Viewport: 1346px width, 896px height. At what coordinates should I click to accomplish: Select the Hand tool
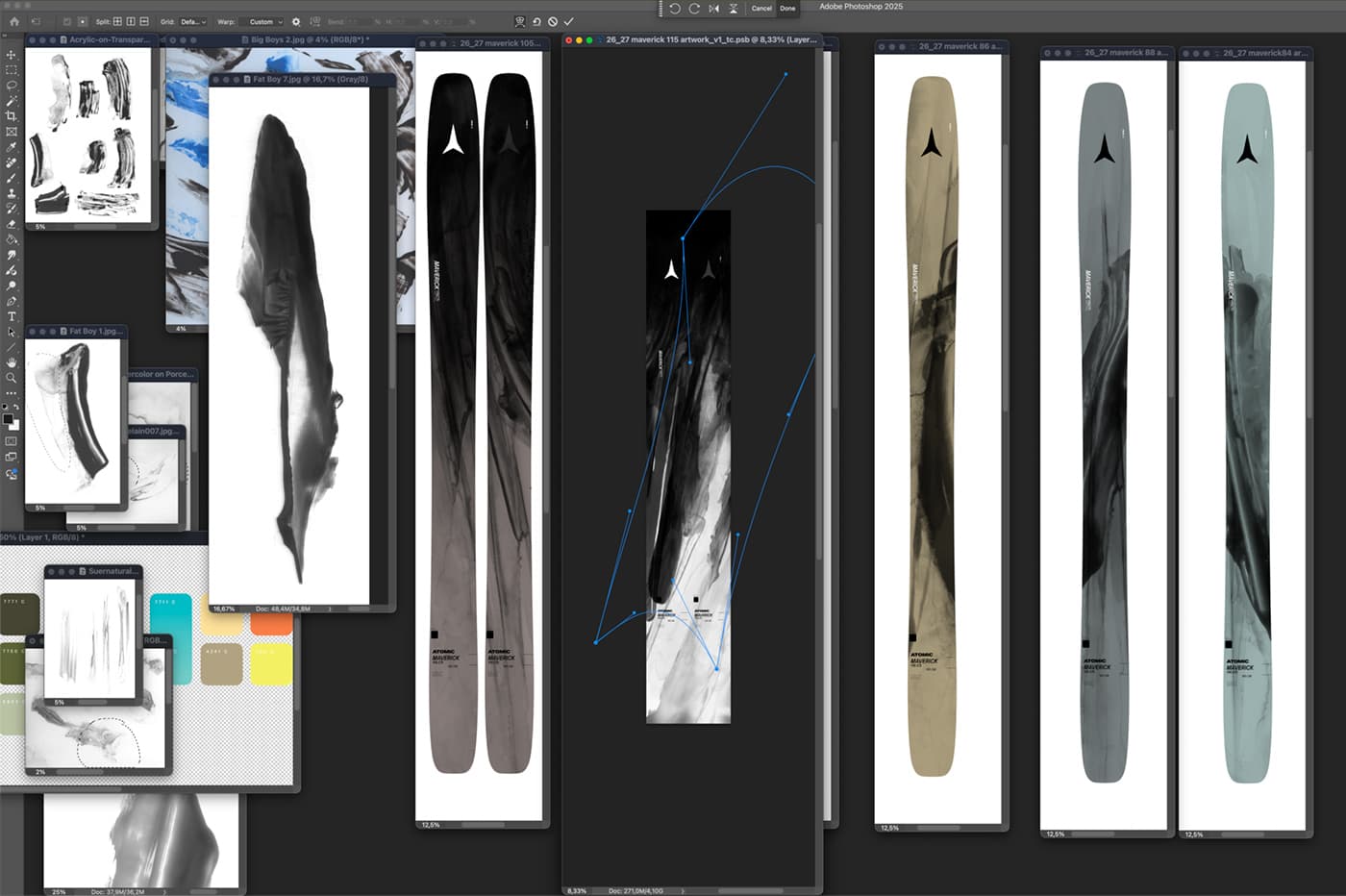pos(12,362)
